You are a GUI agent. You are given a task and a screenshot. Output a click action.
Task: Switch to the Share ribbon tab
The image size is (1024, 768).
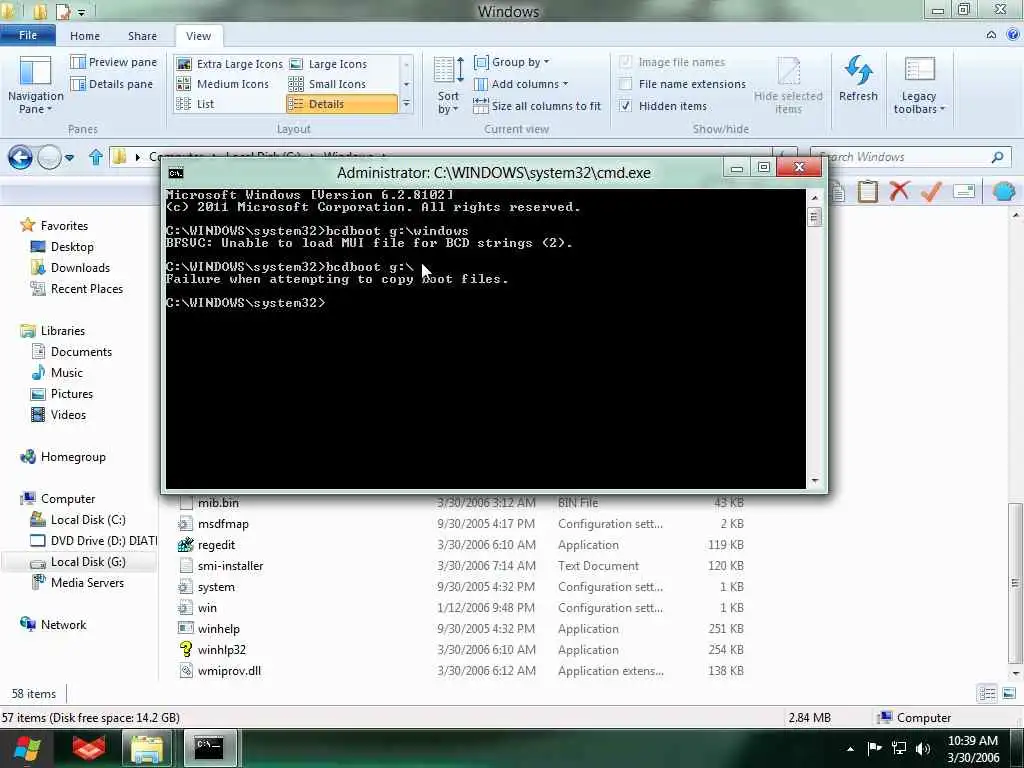(142, 36)
